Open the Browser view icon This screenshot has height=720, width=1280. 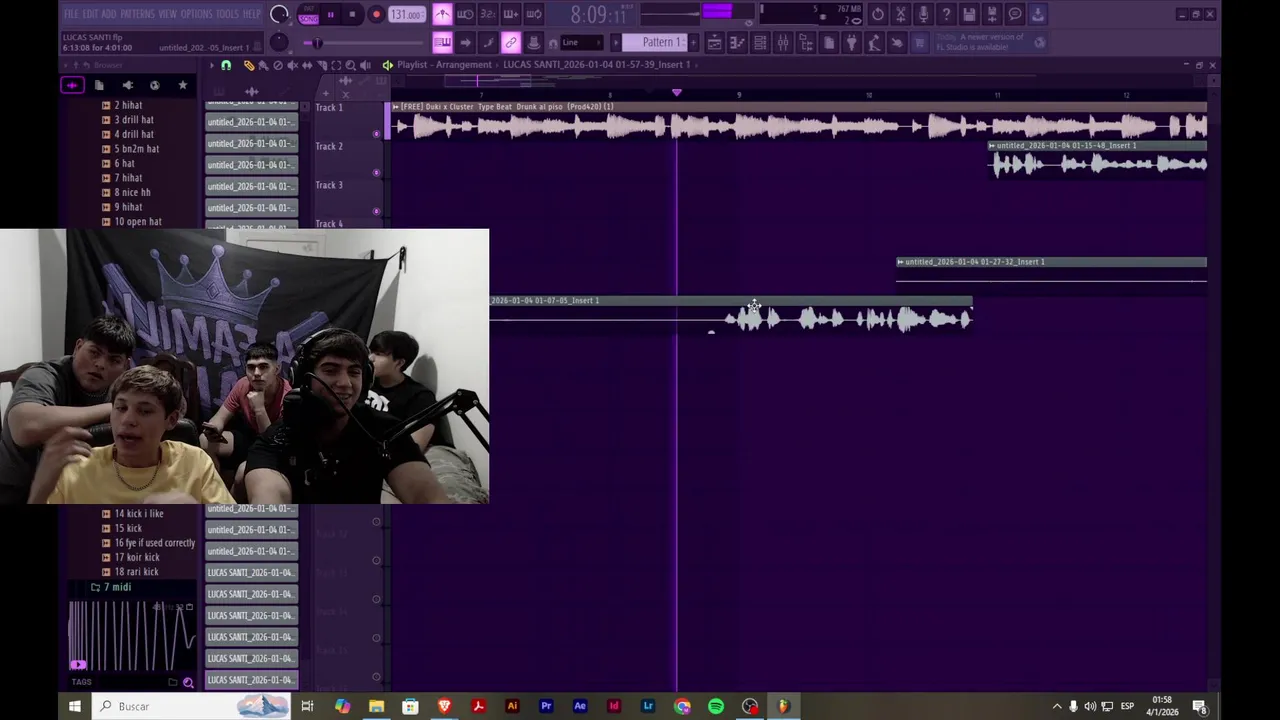click(806, 42)
